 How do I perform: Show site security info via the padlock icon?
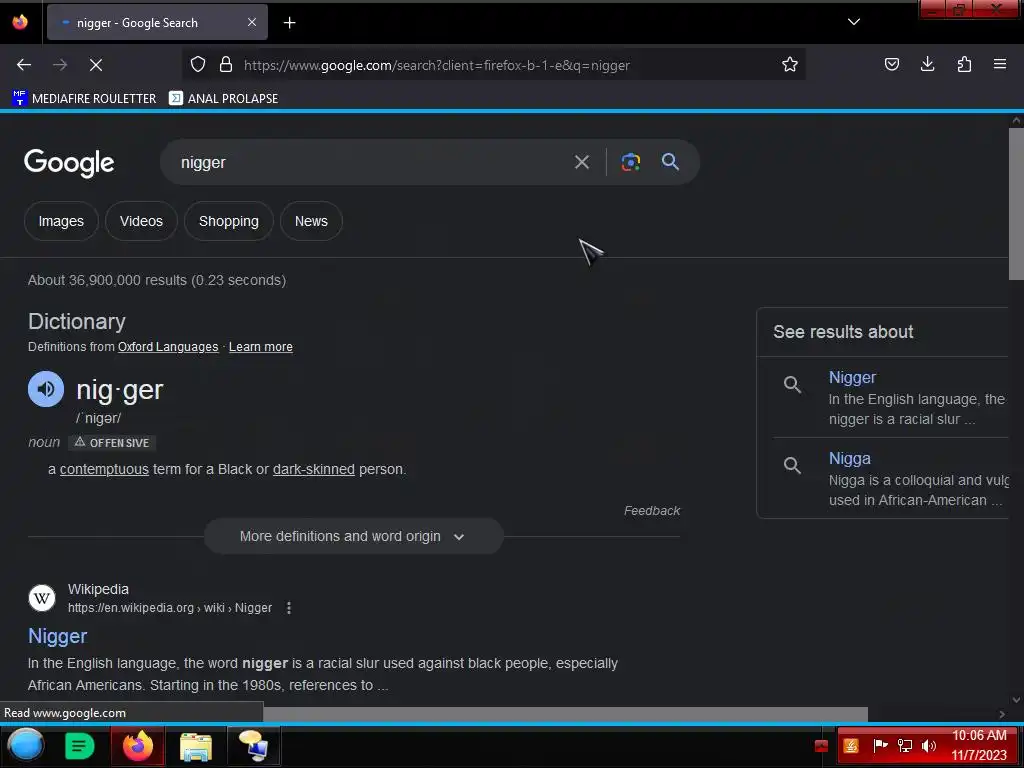coord(226,64)
